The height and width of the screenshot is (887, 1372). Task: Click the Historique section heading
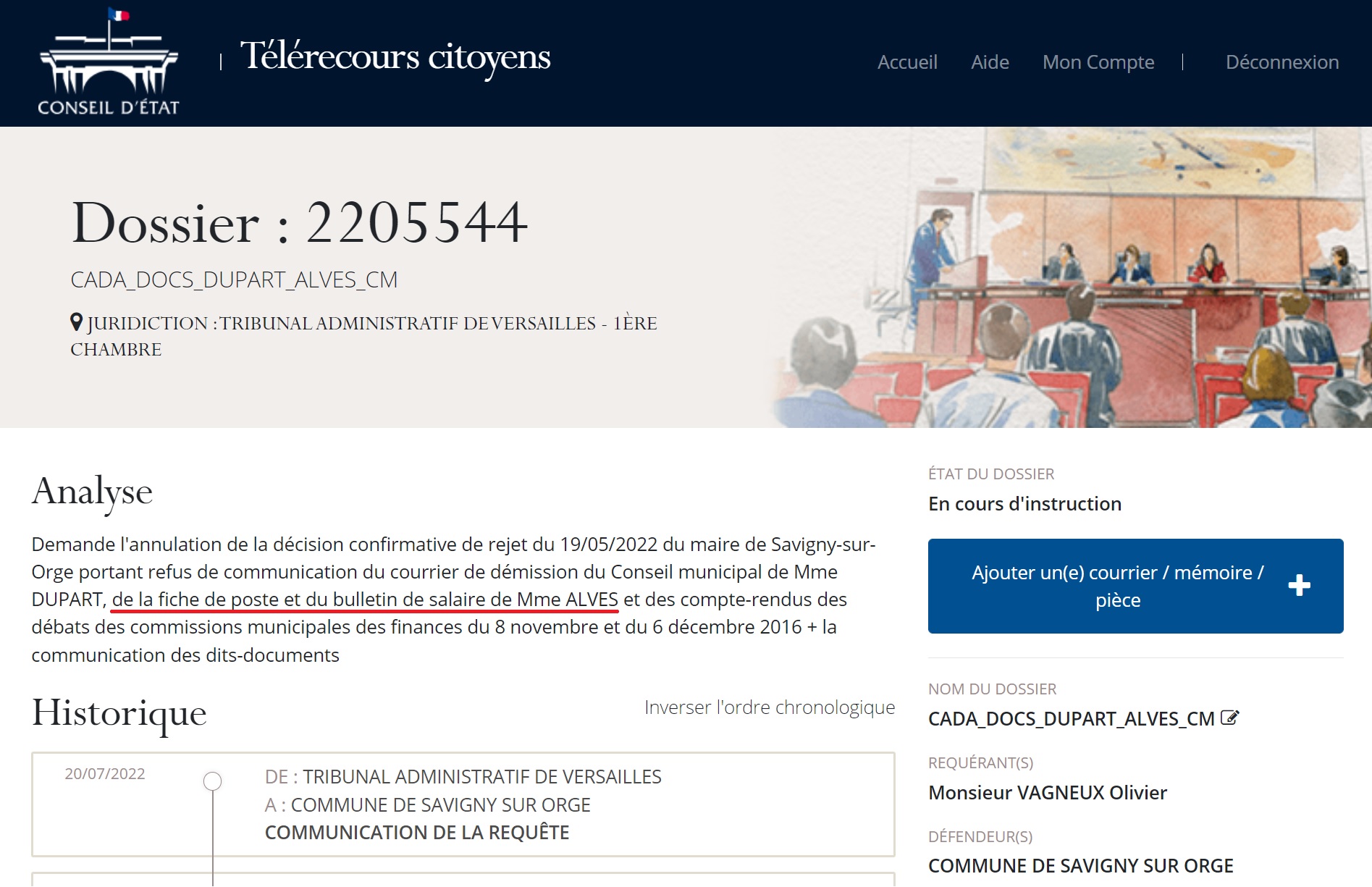coord(119,712)
